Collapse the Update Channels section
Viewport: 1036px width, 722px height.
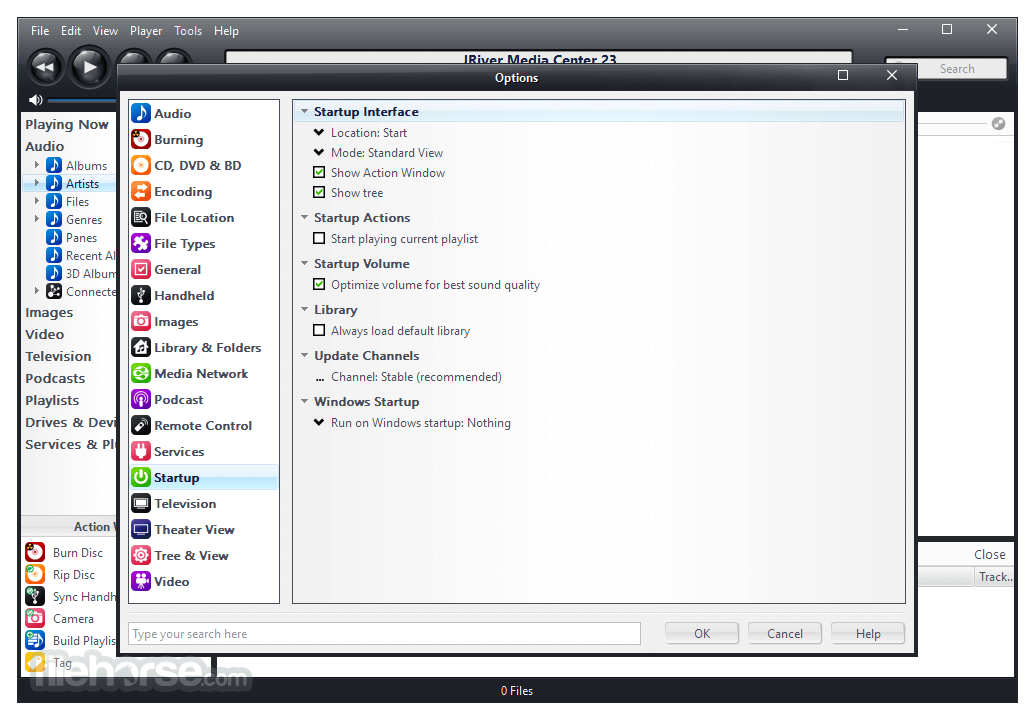point(305,355)
